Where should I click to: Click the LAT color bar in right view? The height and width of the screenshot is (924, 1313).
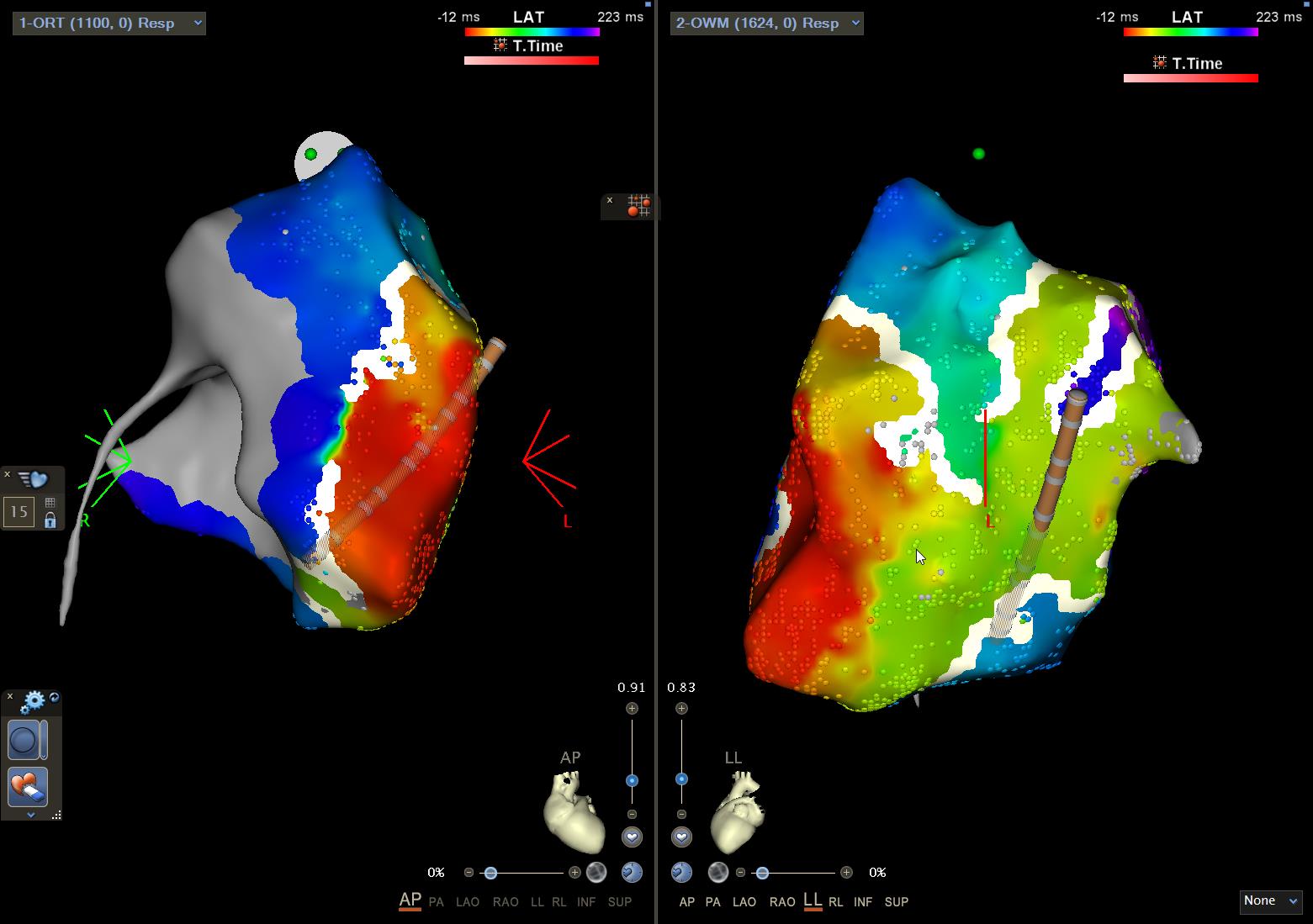tap(1190, 32)
